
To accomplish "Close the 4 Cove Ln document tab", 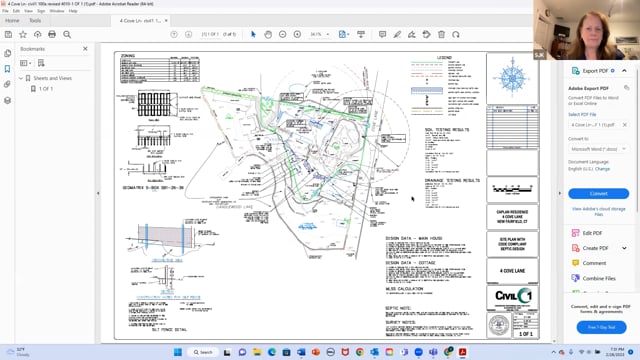I will [166, 20].
